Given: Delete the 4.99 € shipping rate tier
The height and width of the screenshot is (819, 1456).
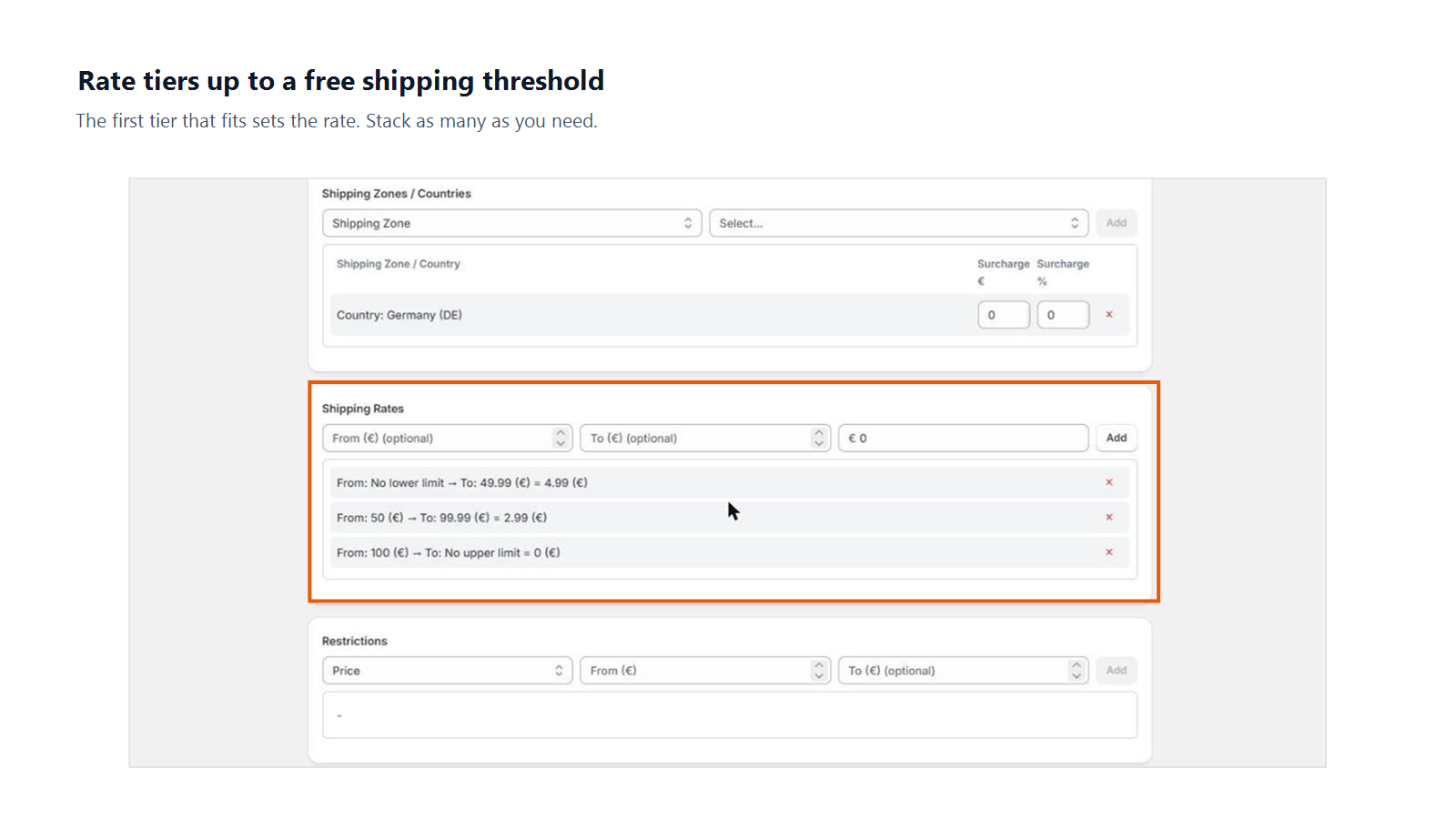Looking at the screenshot, I should point(1109,482).
